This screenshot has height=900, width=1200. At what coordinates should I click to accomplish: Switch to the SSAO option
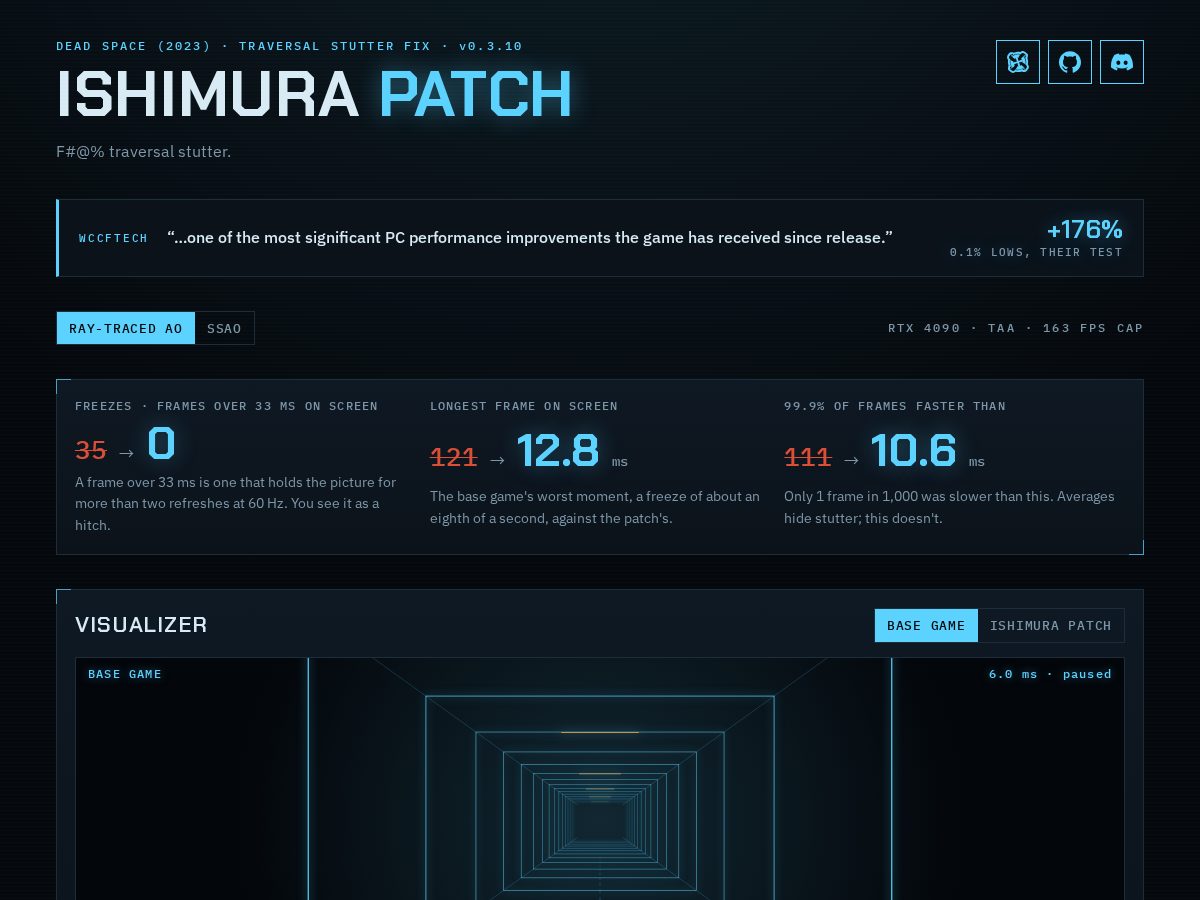click(224, 328)
